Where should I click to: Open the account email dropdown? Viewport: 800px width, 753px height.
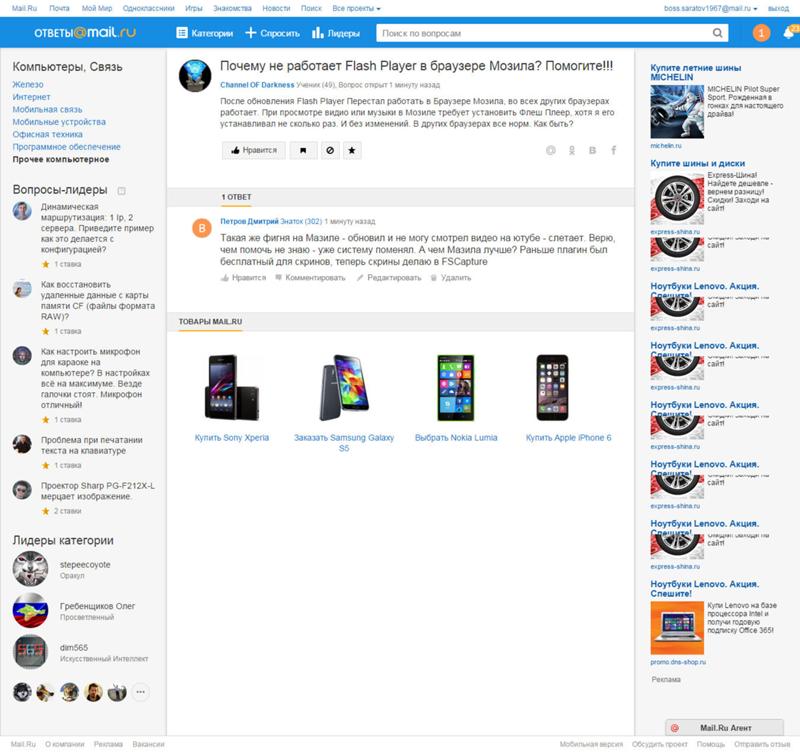pos(710,9)
